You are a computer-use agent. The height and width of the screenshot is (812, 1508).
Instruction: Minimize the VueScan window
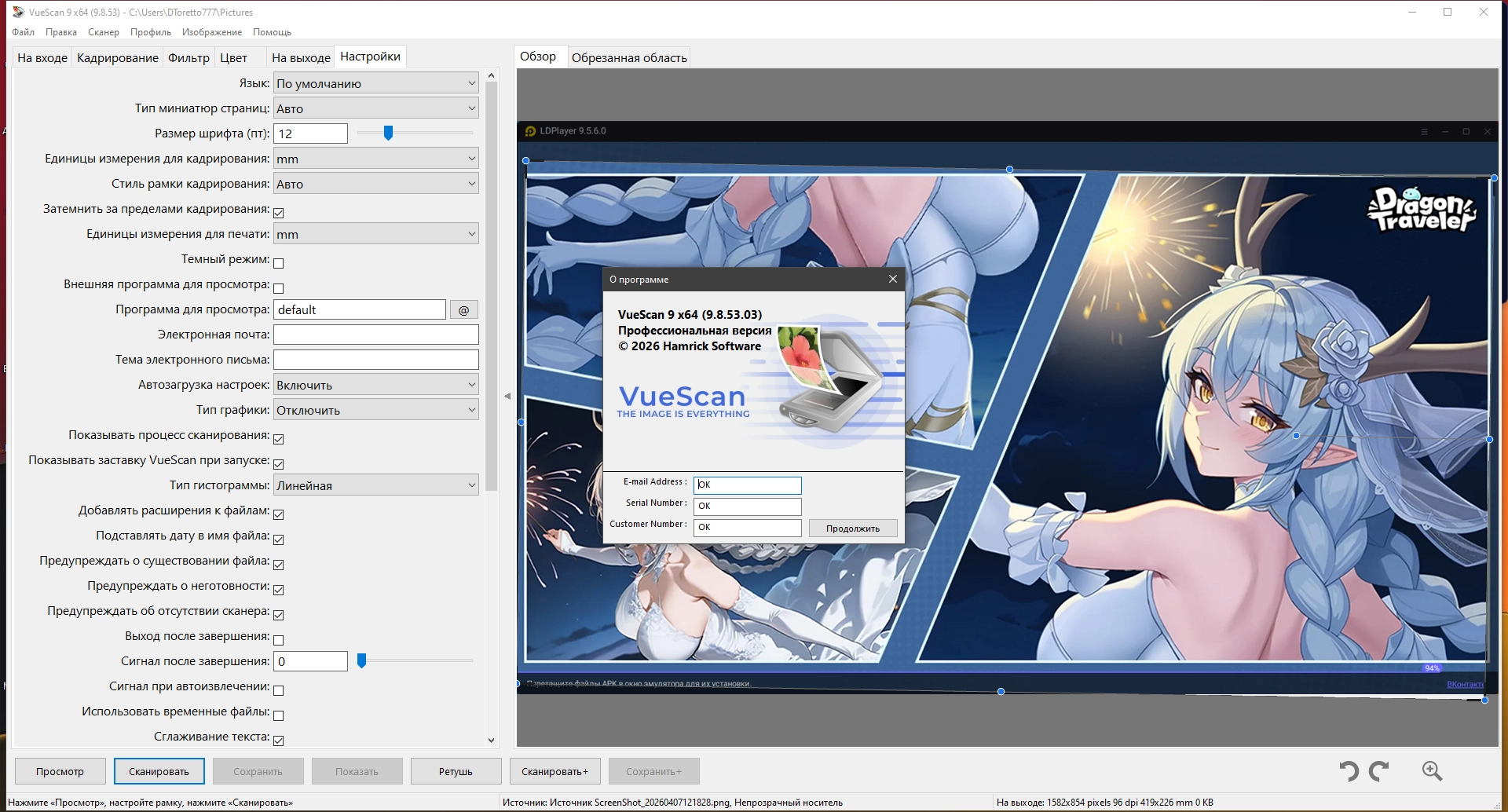point(1412,12)
